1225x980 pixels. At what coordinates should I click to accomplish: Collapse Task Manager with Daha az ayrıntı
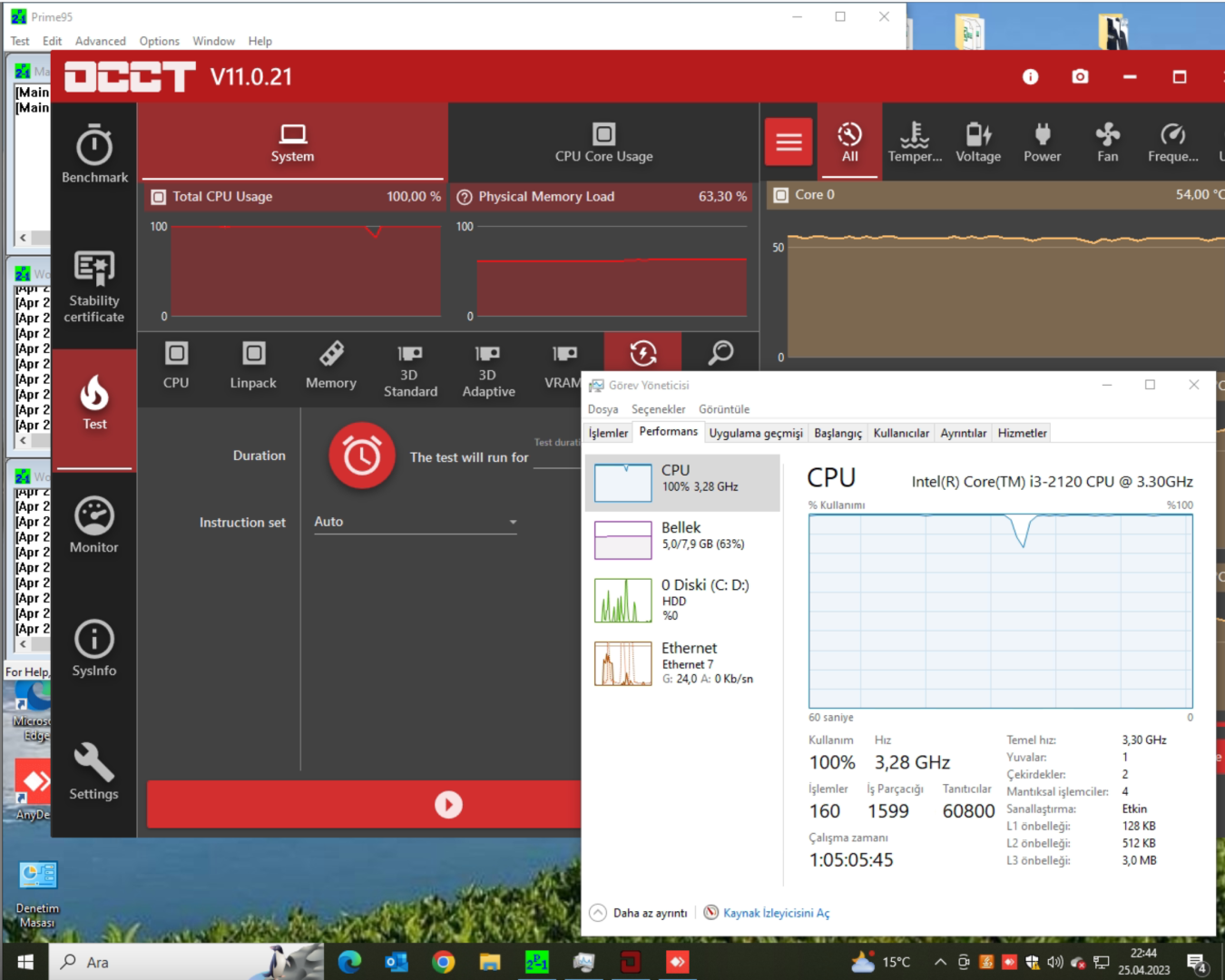click(x=639, y=913)
